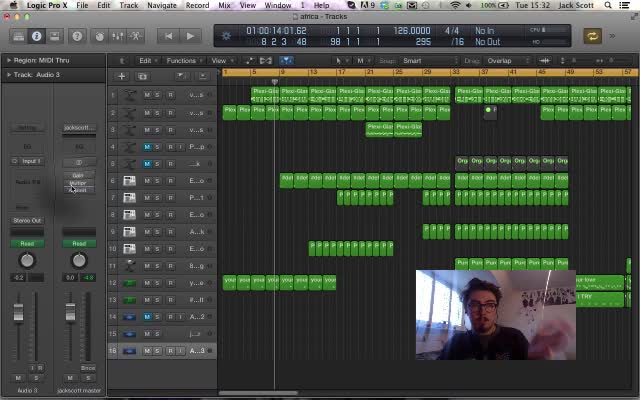Open the Functions dropdown menu
Image resolution: width=640 pixels, height=400 pixels.
tap(184, 60)
